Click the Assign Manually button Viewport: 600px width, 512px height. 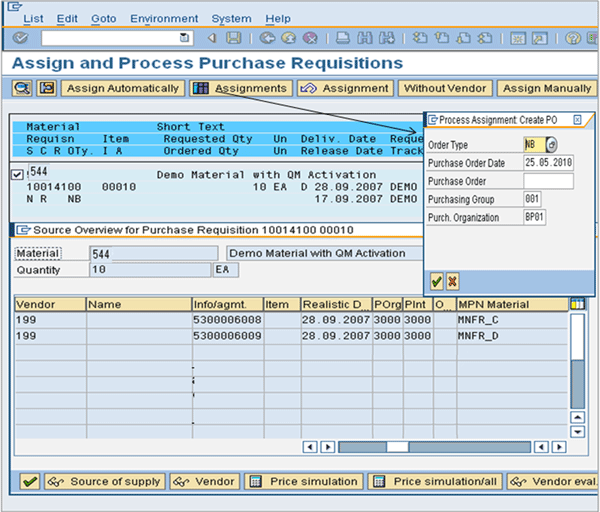point(547,88)
